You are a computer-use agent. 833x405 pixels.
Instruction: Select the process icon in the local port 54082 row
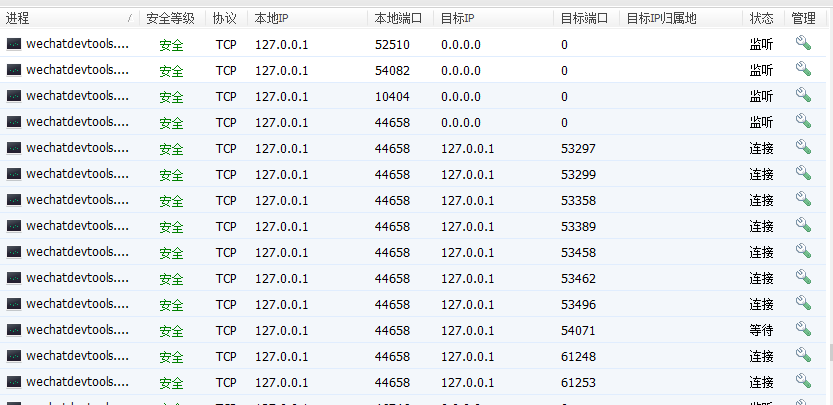(14, 70)
